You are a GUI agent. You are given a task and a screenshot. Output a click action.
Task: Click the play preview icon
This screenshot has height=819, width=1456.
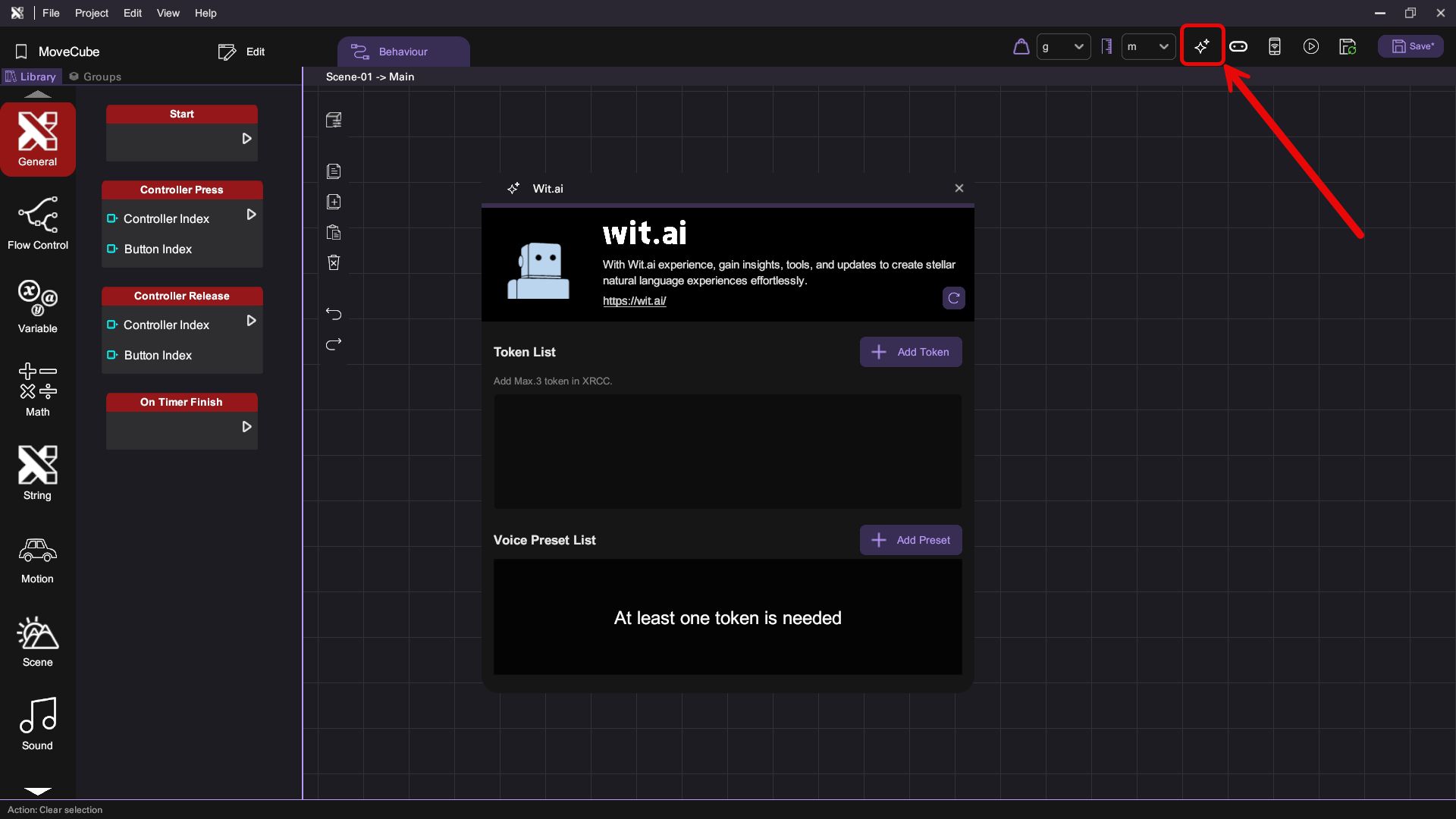(x=1311, y=46)
